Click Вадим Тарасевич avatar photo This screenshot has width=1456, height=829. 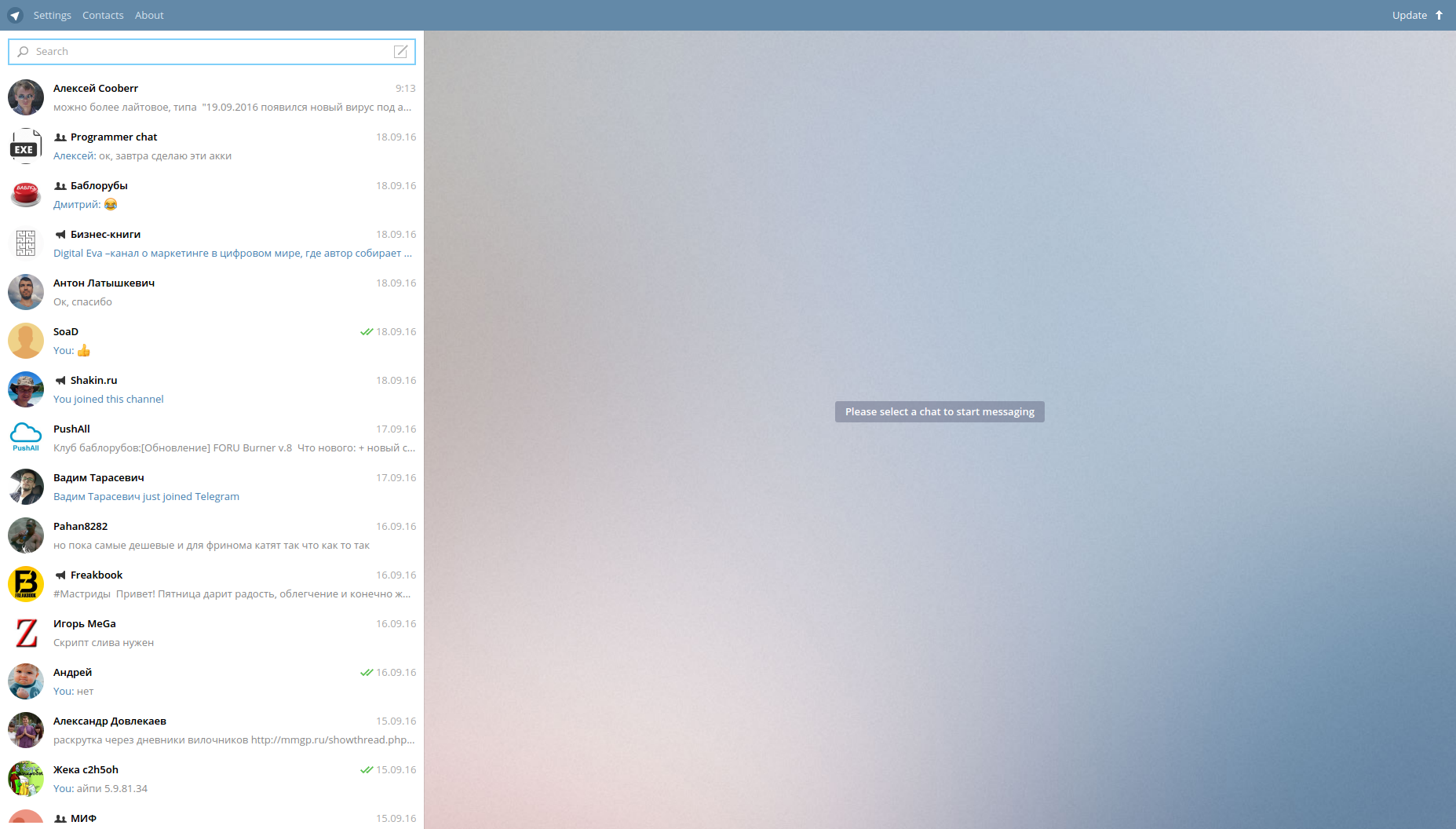pyautogui.click(x=26, y=487)
